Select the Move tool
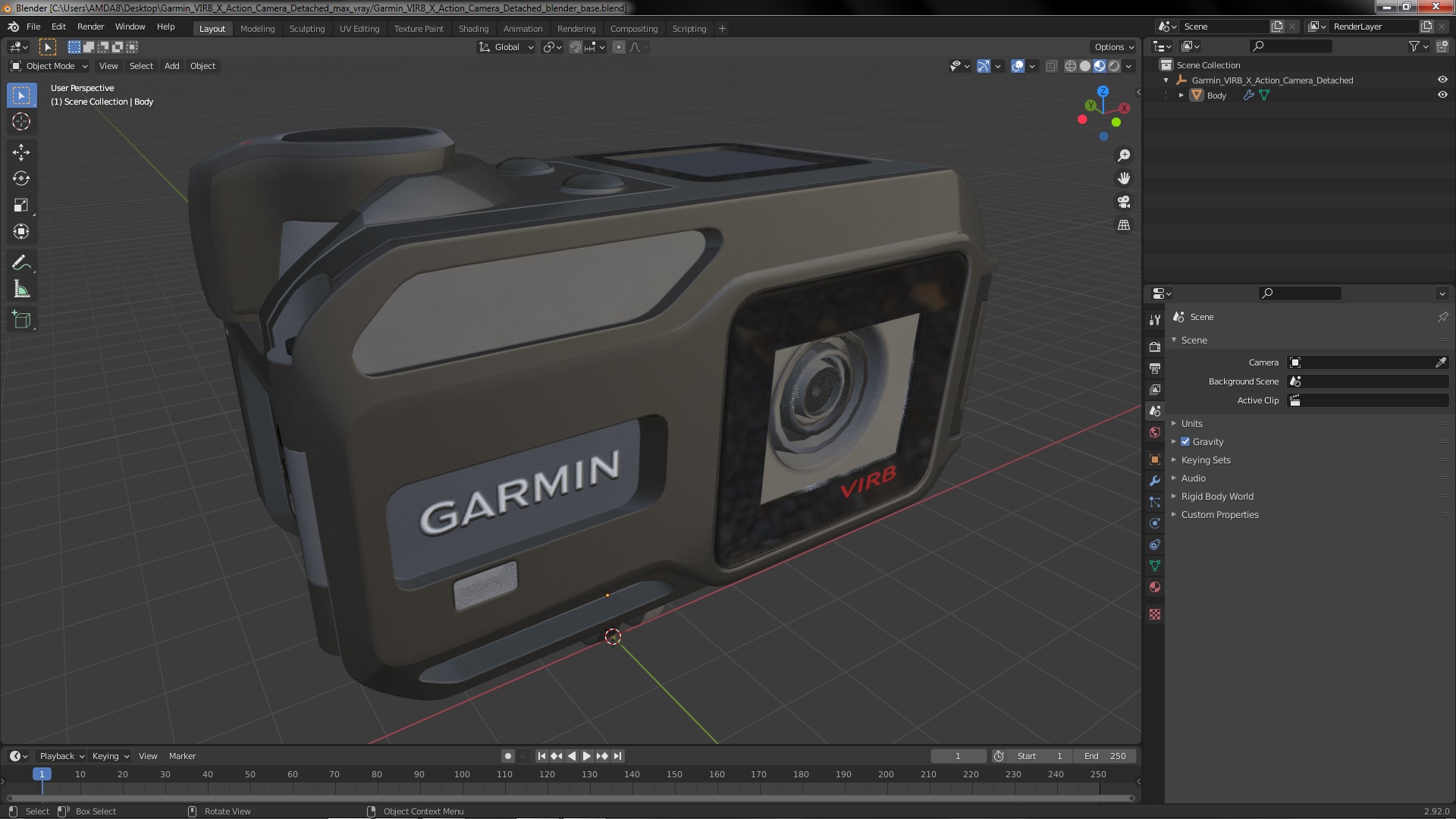 (21, 152)
